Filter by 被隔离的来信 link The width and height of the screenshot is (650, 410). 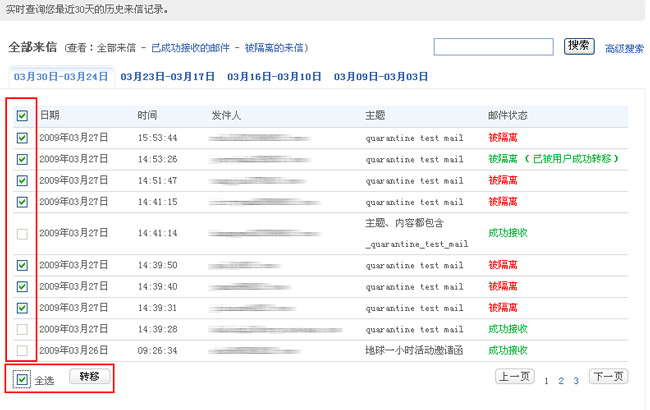pos(275,48)
